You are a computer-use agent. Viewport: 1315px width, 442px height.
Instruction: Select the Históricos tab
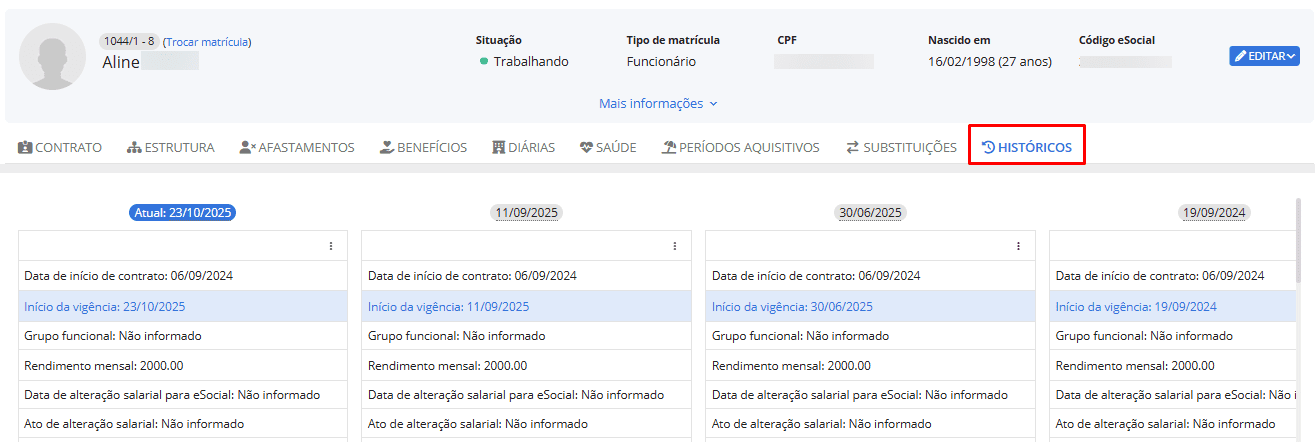click(x=1027, y=147)
